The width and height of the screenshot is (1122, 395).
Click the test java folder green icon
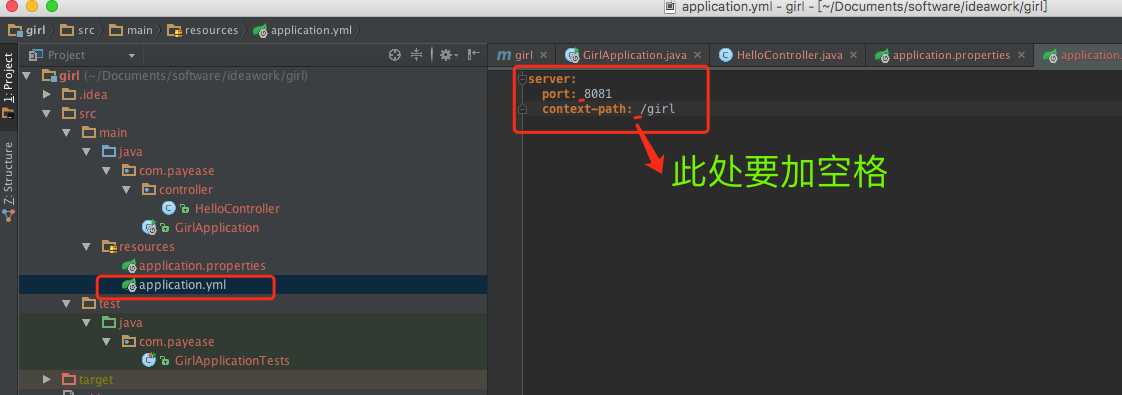tap(109, 323)
